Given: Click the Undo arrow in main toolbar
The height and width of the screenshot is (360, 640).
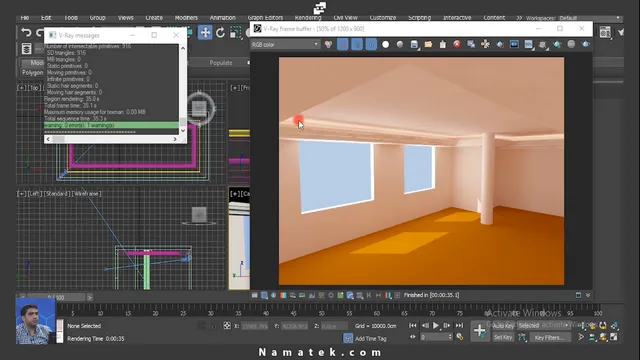Looking at the screenshot, I should click(x=26, y=33).
